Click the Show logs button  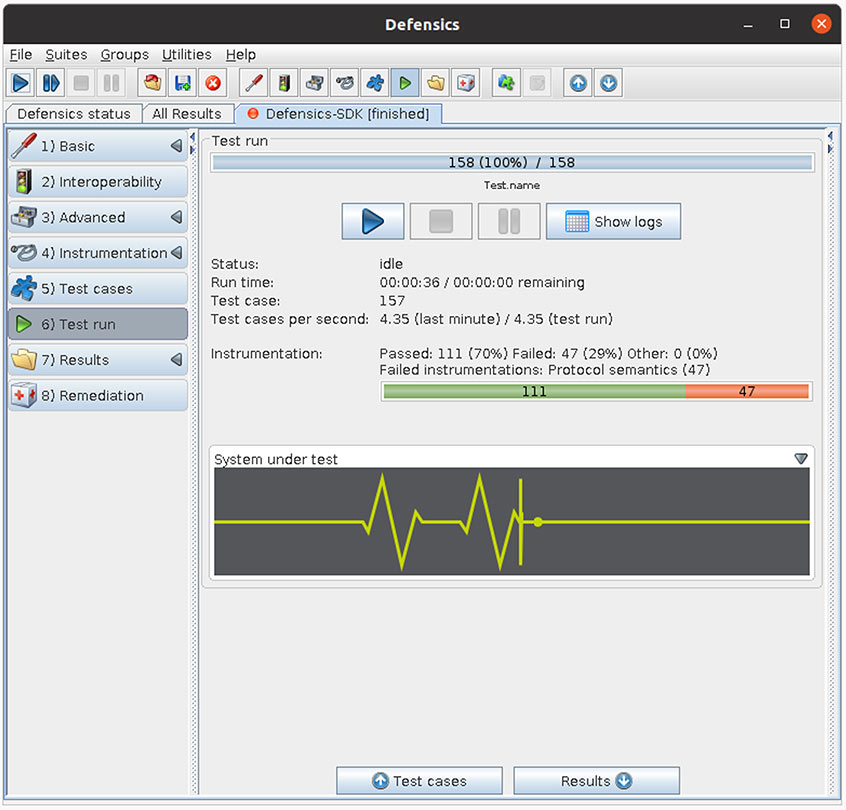pyautogui.click(x=613, y=222)
